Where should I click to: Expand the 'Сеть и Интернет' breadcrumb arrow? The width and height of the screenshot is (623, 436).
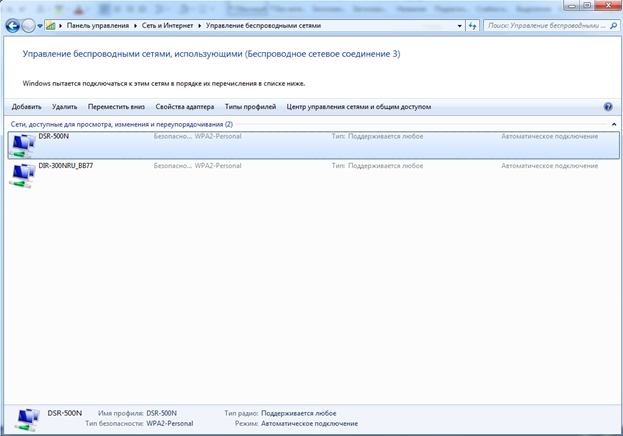pyautogui.click(x=198, y=24)
